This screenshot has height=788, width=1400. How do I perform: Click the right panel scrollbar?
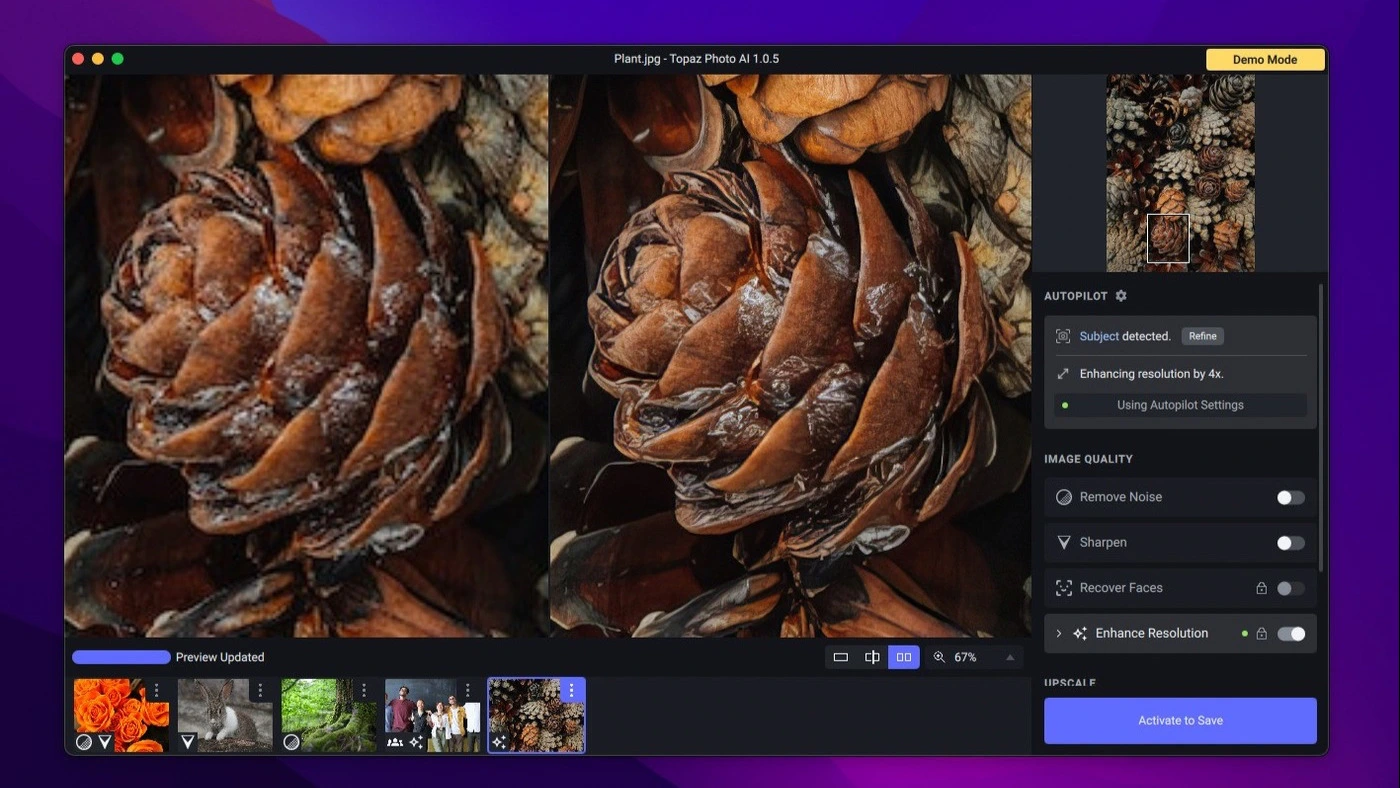click(1321, 428)
